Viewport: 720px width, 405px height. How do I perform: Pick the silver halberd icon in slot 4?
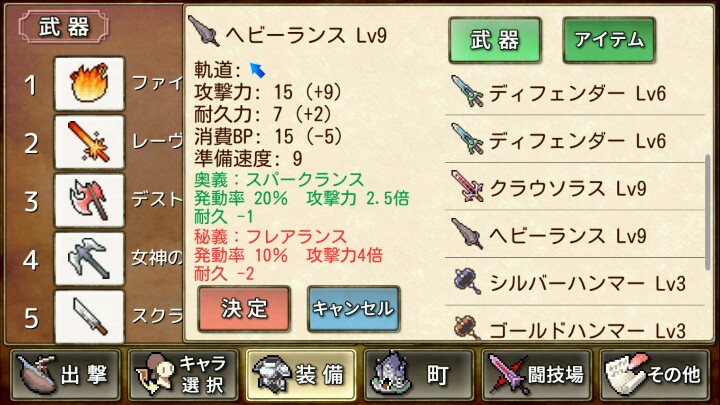pyautogui.click(x=89, y=259)
